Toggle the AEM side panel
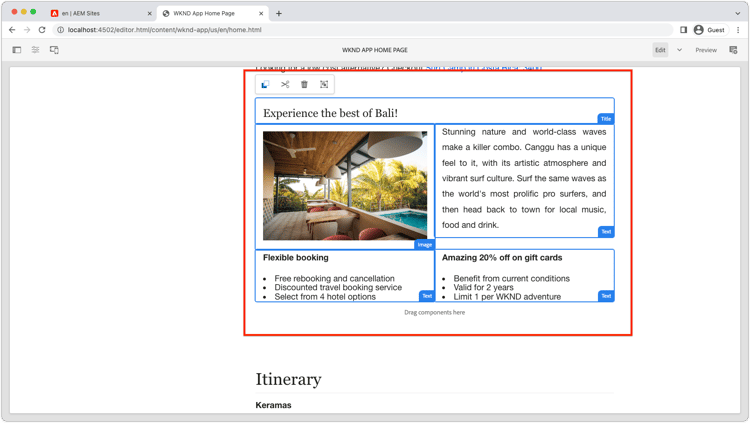Viewport: 750px width, 423px height. 17,50
